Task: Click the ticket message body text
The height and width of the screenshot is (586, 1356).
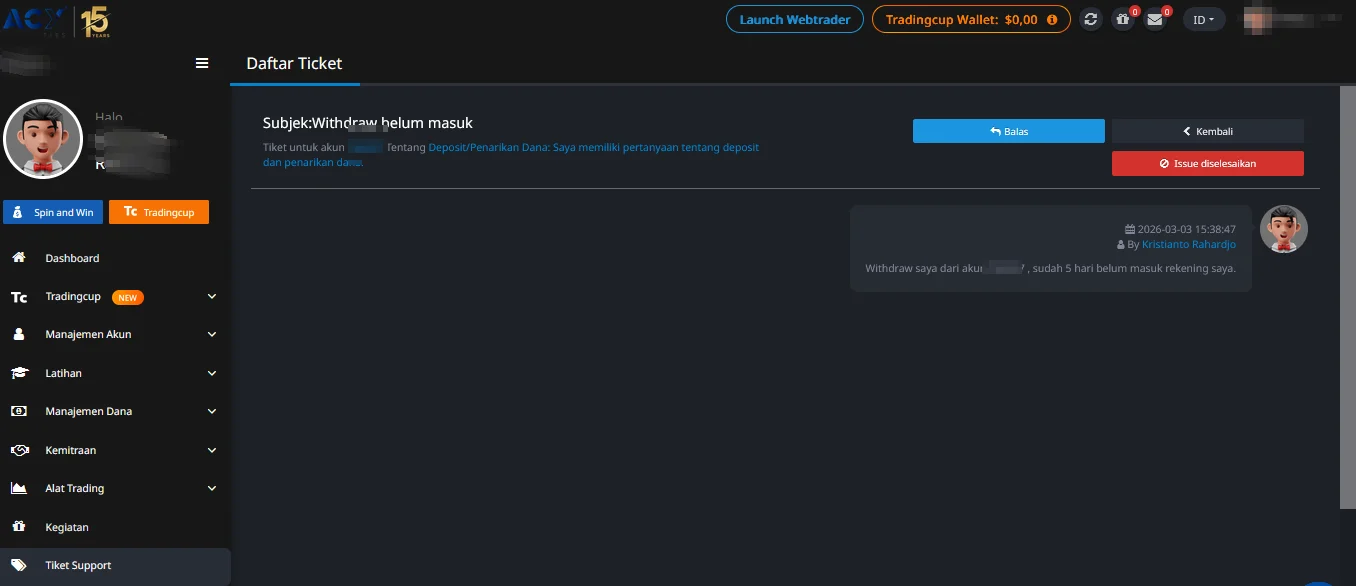Action: (1050, 268)
